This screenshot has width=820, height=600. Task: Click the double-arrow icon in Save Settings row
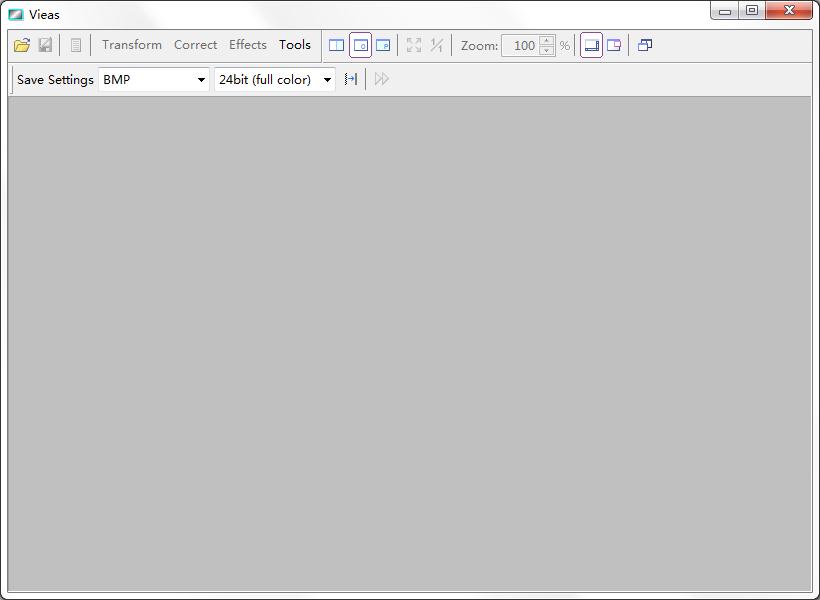[x=382, y=79]
